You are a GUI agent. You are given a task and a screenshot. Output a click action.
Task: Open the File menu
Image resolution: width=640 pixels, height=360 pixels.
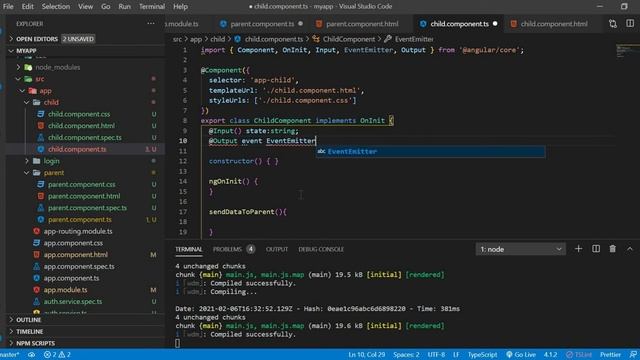tap(8, 7)
